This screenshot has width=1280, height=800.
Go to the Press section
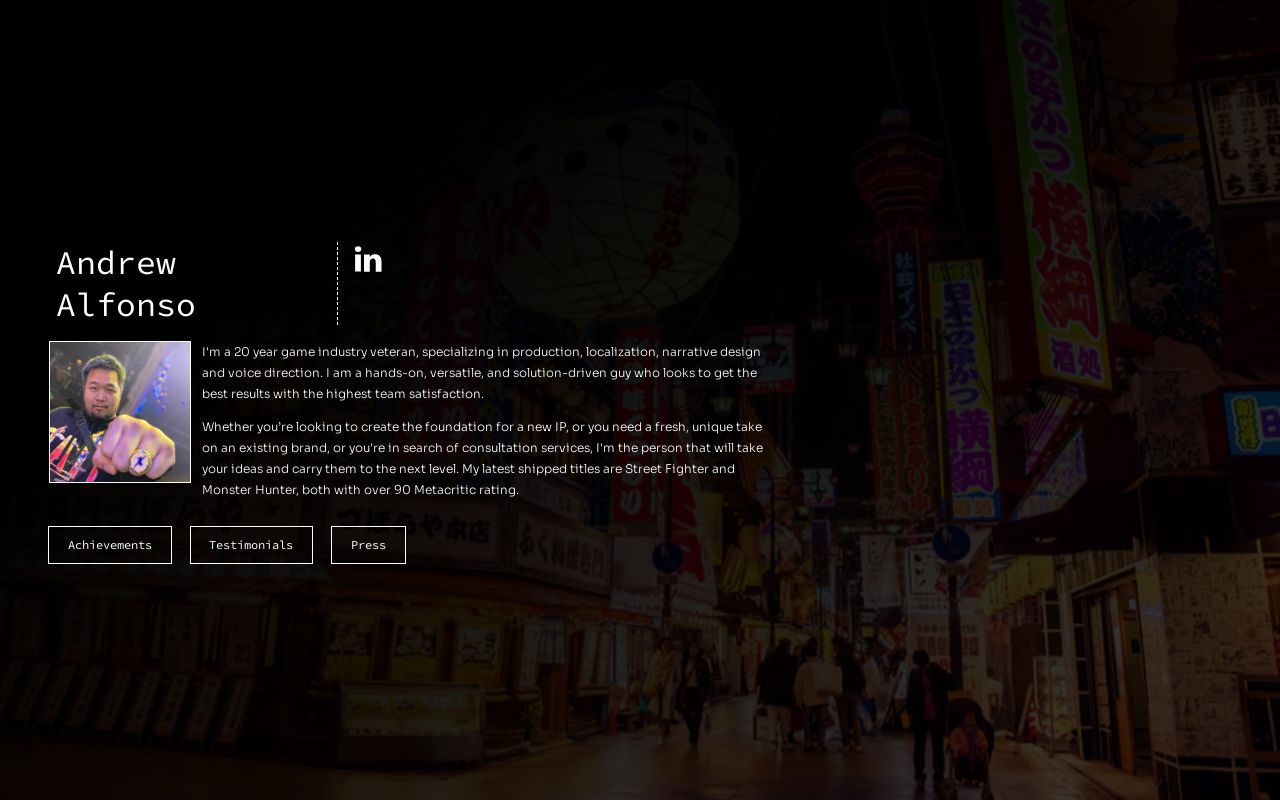368,545
